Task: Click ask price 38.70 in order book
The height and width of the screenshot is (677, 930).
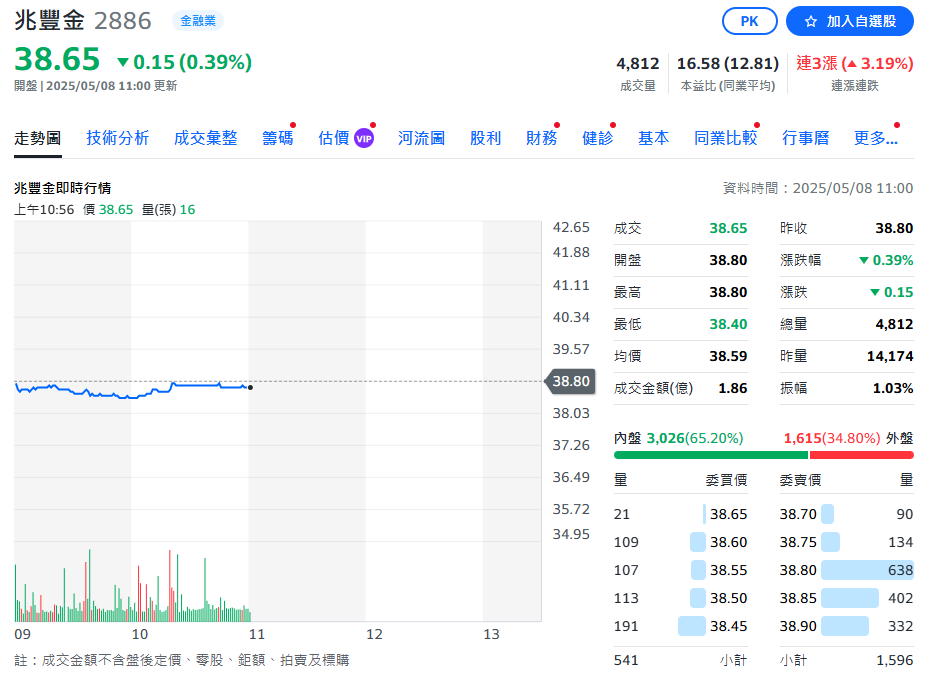Action: 798,514
